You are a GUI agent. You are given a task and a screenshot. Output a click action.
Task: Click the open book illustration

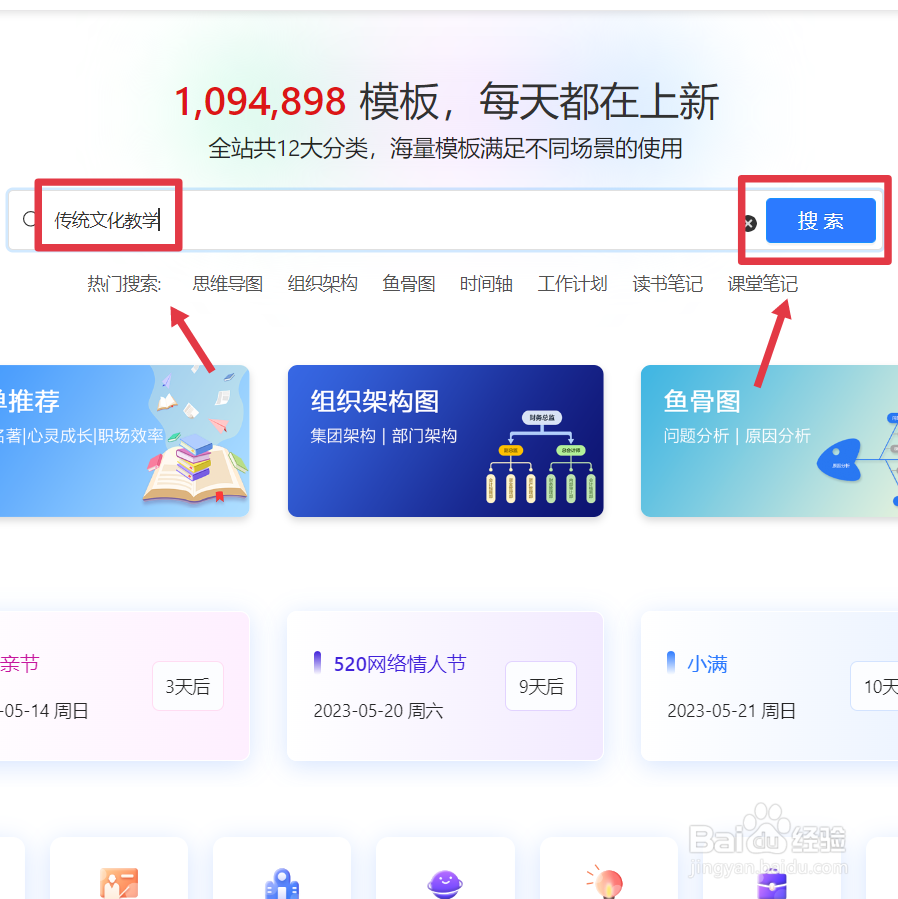[x=196, y=470]
